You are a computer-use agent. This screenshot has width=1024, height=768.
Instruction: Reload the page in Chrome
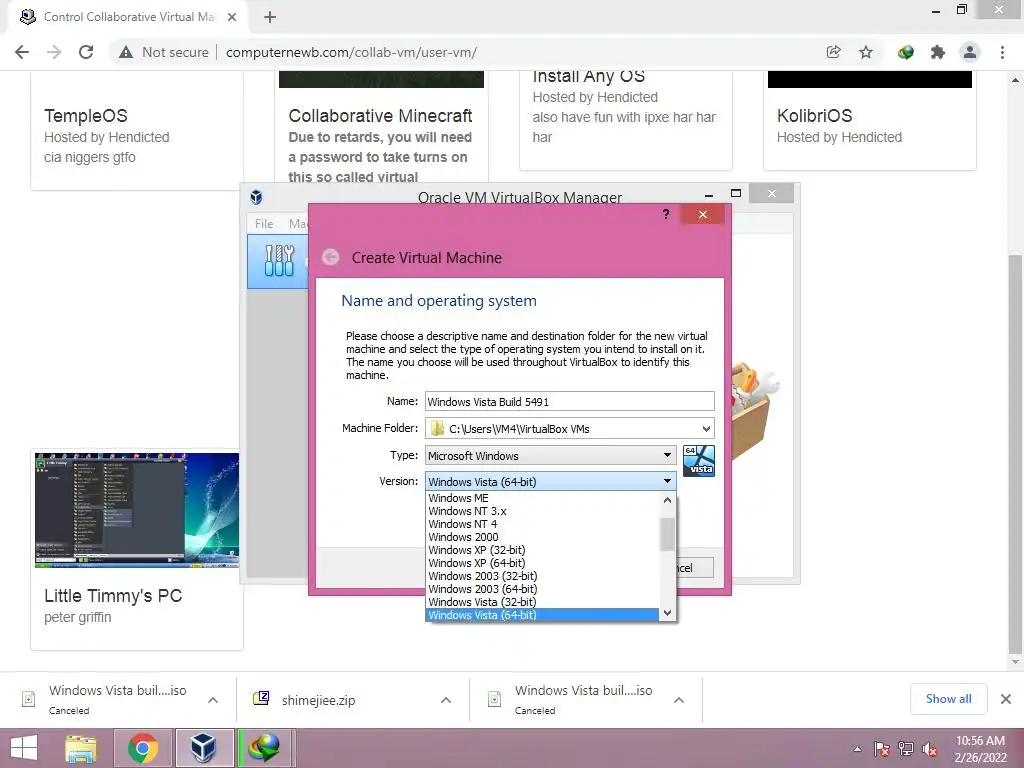(x=86, y=52)
